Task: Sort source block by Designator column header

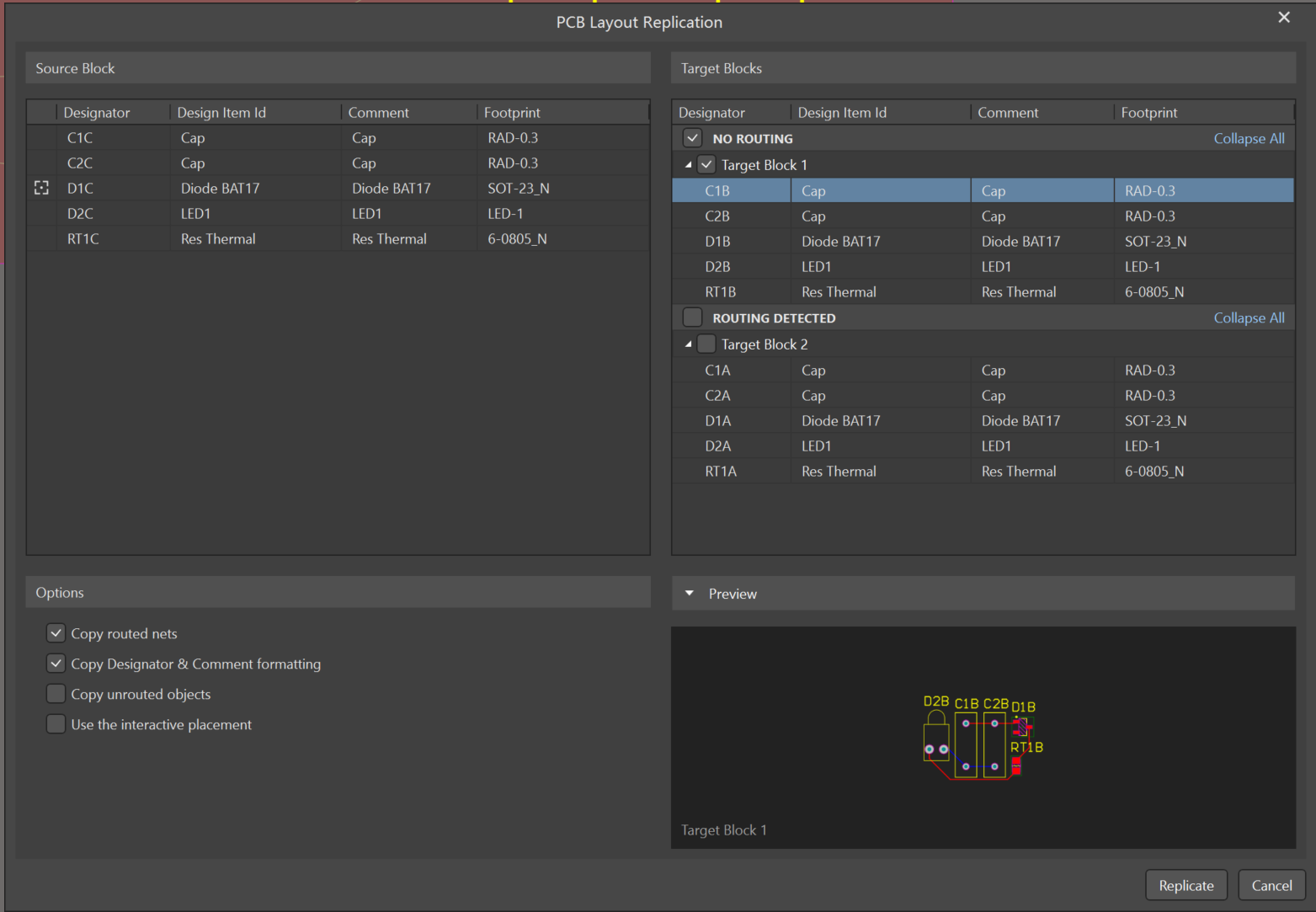Action: pos(97,113)
